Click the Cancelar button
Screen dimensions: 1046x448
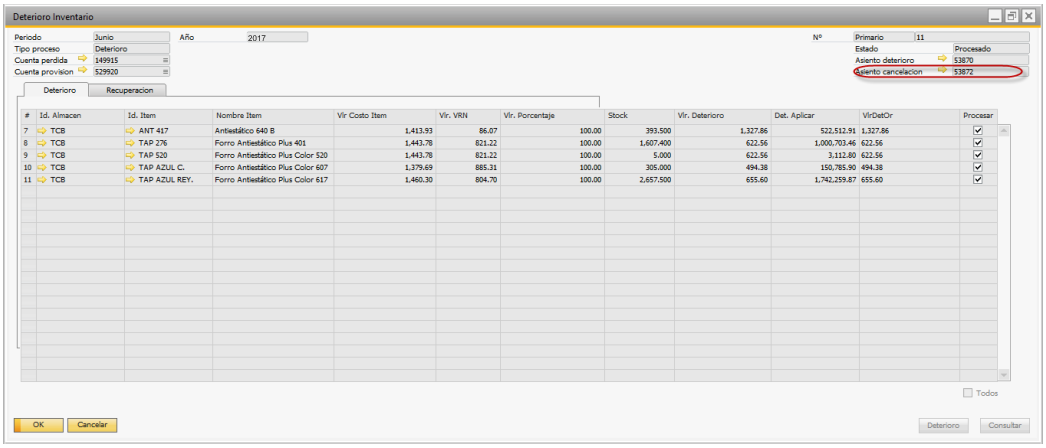(x=92, y=425)
